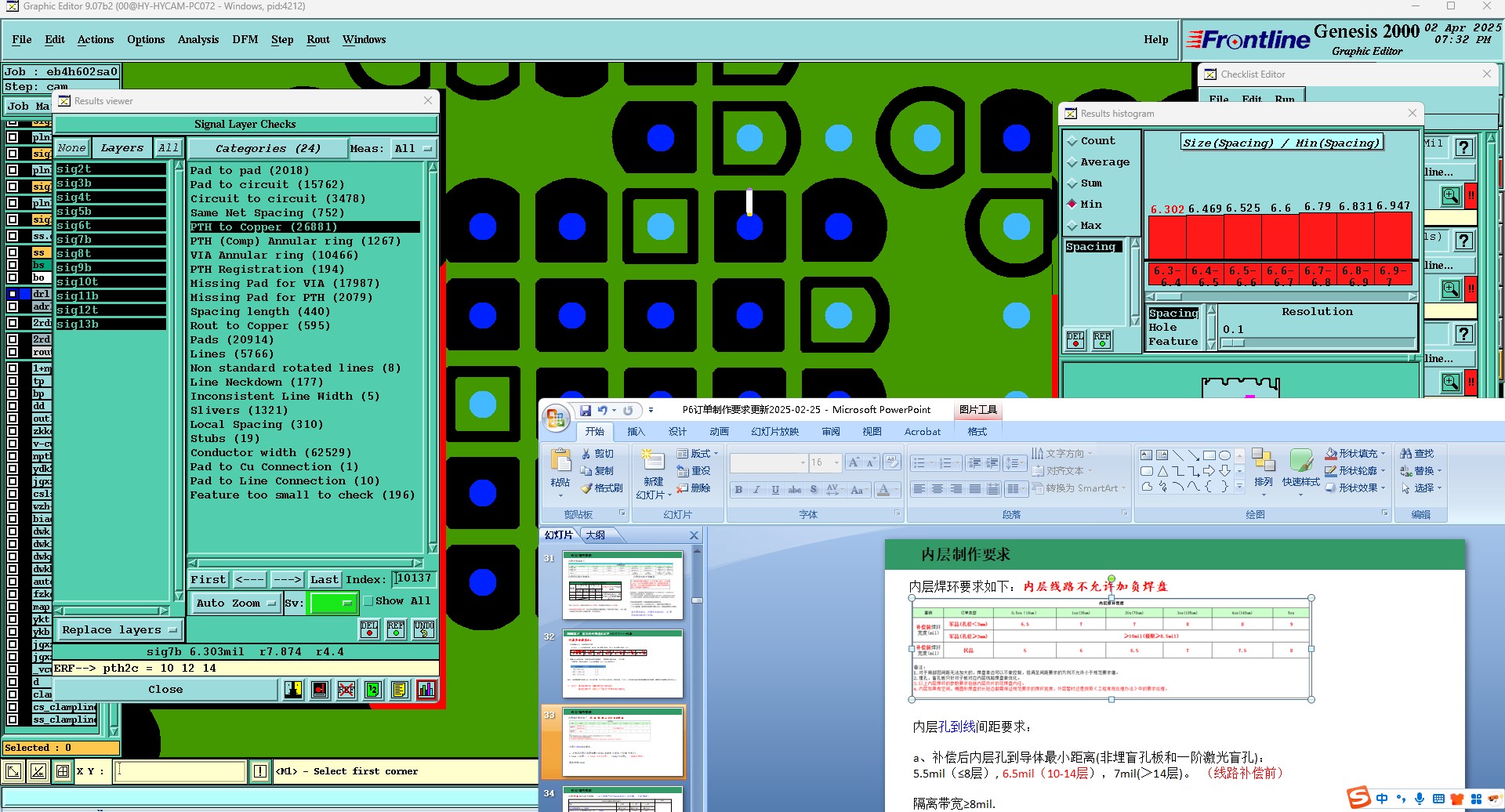This screenshot has width=1505, height=812.
Task: Open histogram icon in Results viewer
Action: tap(426, 690)
